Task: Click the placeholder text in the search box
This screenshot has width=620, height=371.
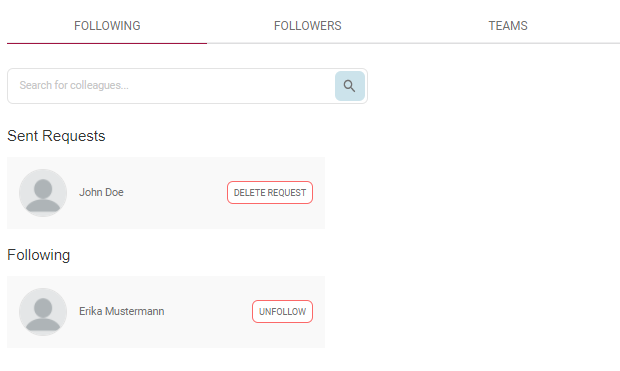Action: [x=74, y=85]
